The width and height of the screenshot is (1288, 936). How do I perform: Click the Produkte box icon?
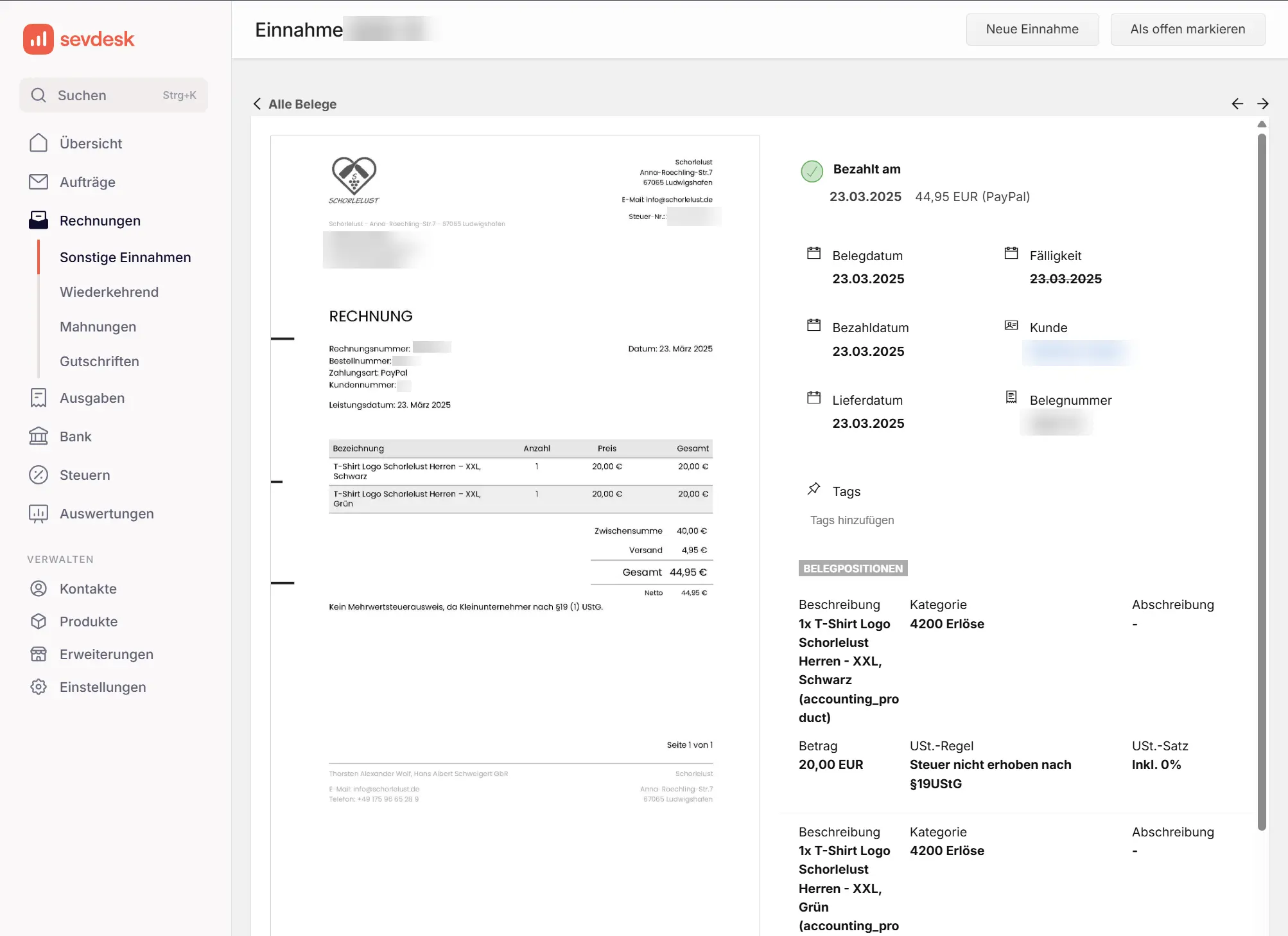click(39, 621)
